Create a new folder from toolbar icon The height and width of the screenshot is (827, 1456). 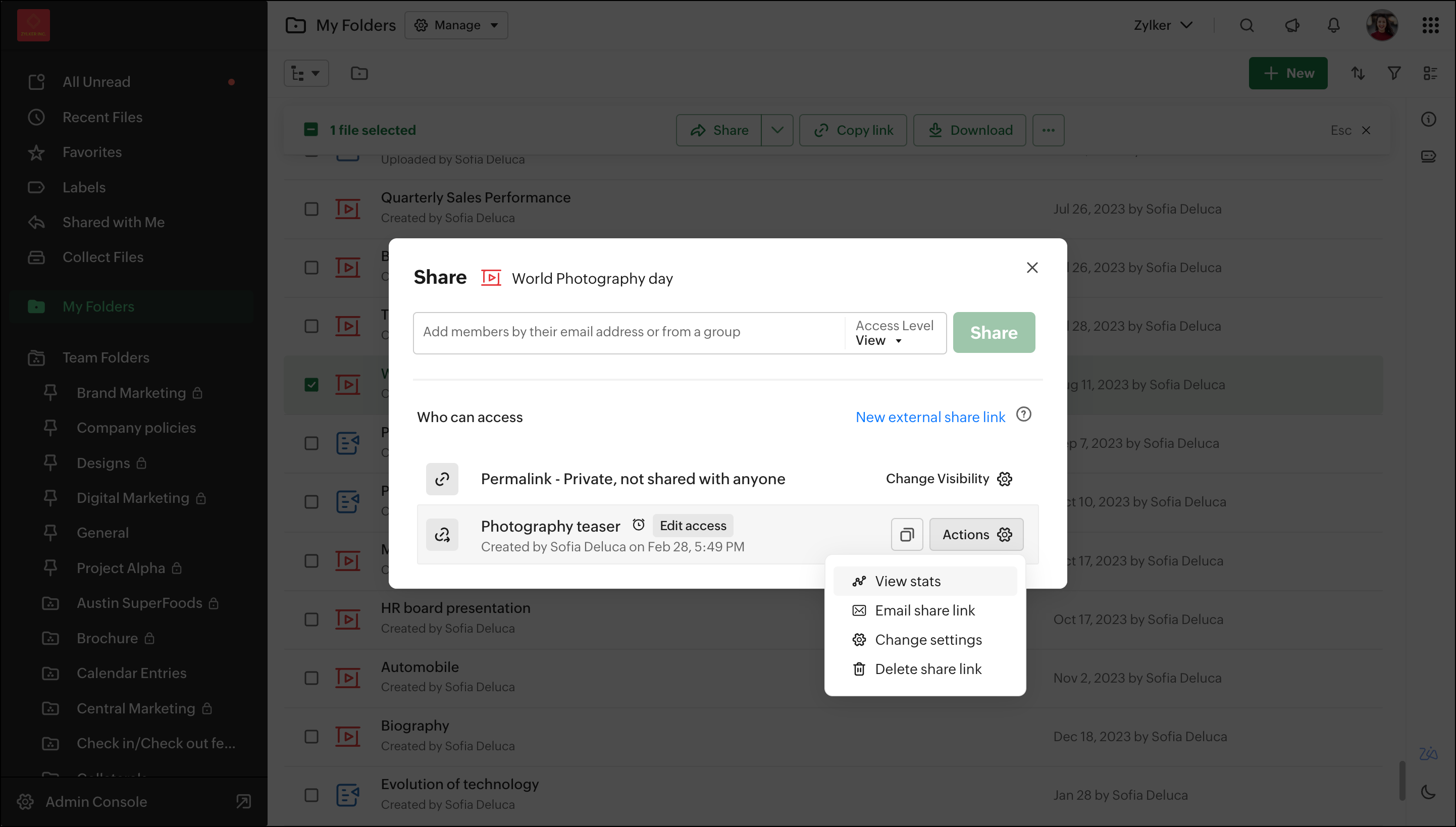(359, 73)
